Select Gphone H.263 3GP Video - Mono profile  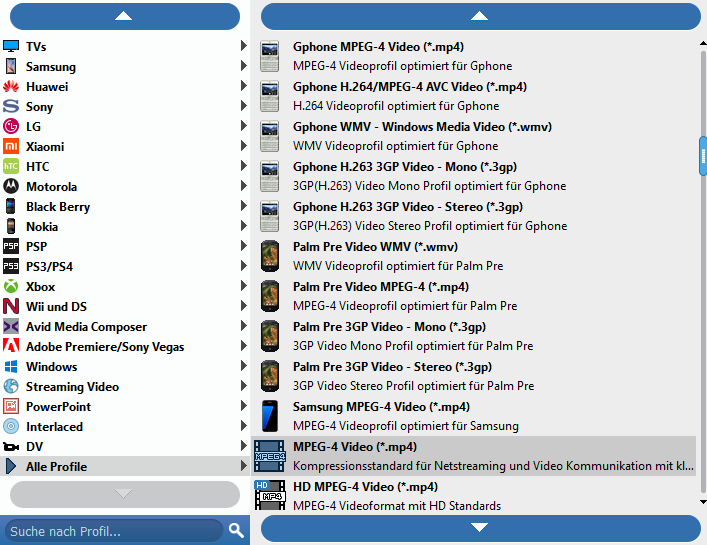pos(473,176)
